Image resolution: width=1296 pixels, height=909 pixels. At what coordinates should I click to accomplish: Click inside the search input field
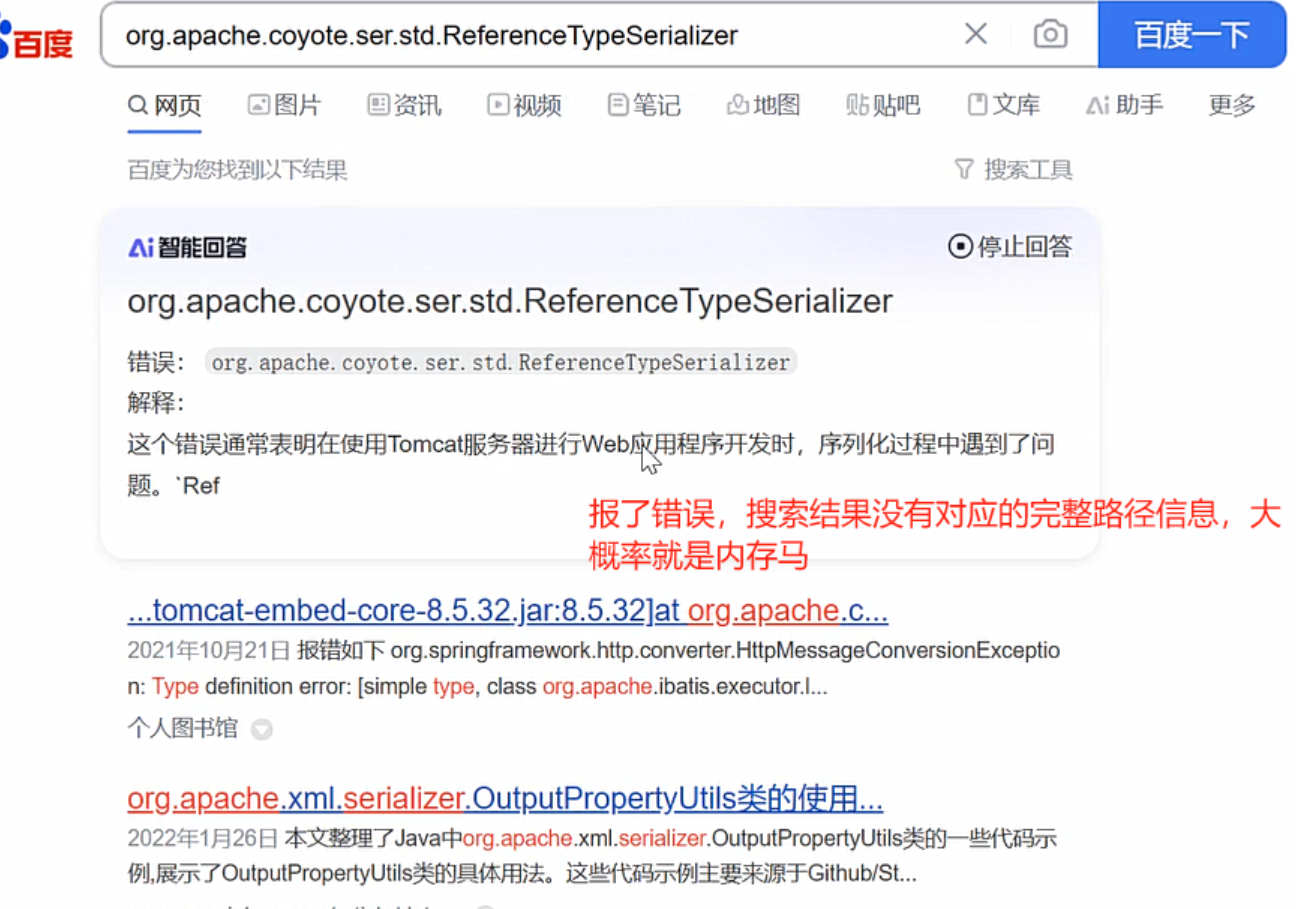(x=500, y=34)
